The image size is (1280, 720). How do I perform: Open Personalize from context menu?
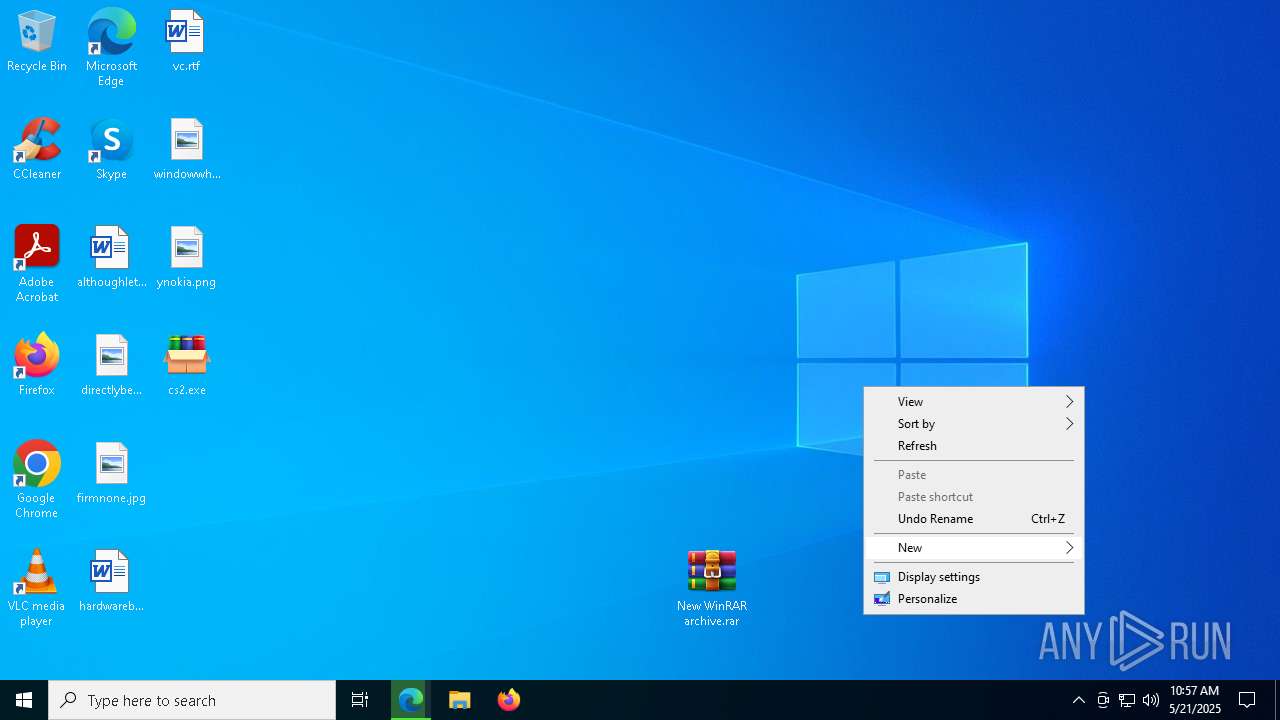[974, 599]
